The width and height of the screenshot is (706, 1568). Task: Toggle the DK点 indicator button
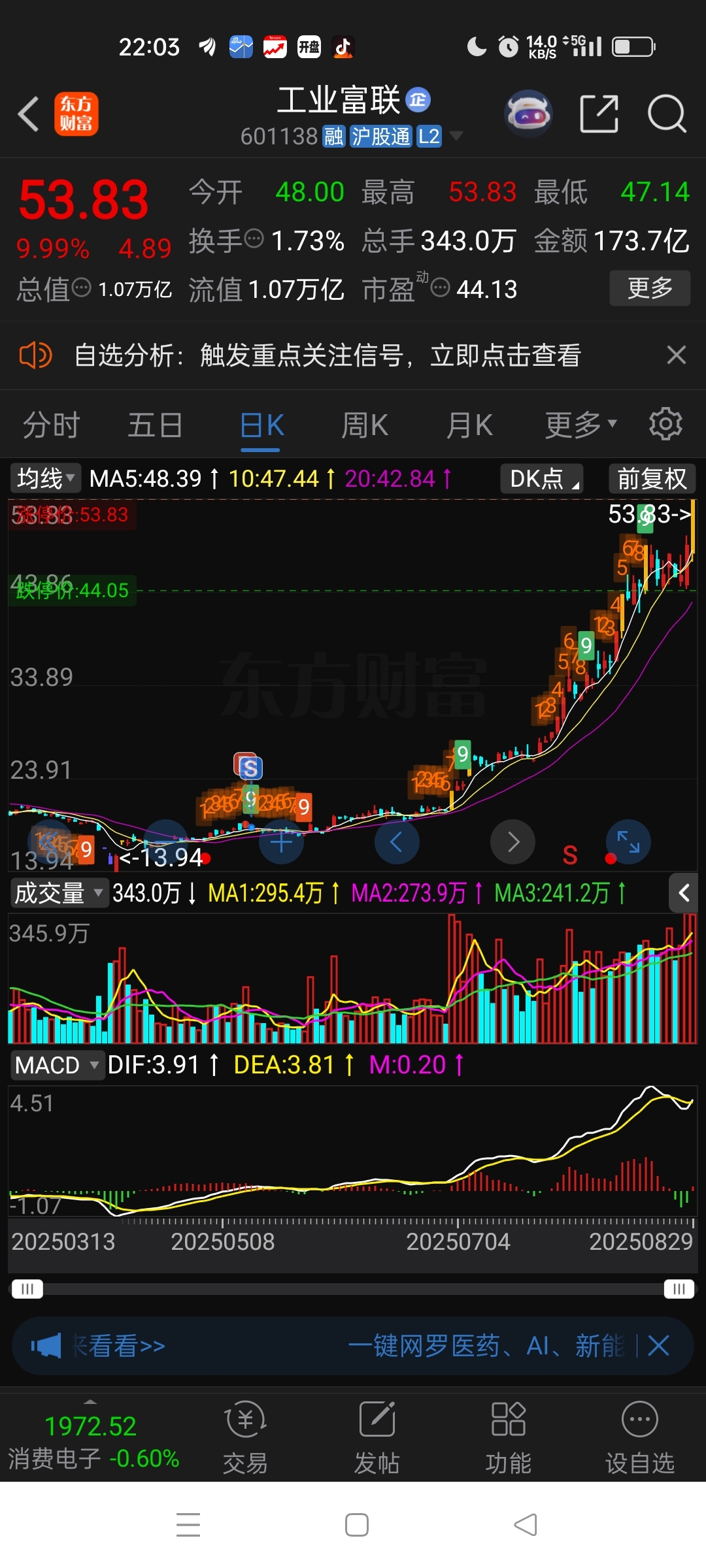542,478
